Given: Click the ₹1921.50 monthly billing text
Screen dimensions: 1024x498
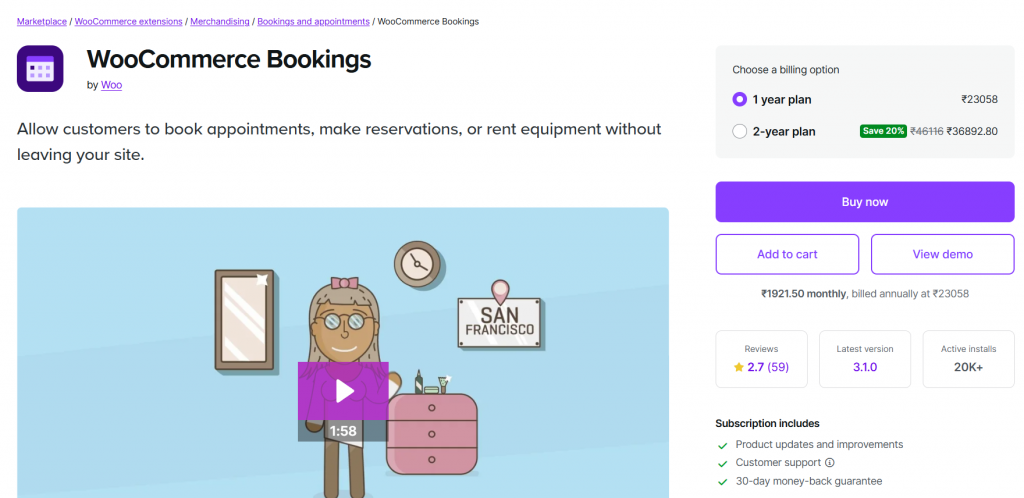Looking at the screenshot, I should [x=803, y=294].
